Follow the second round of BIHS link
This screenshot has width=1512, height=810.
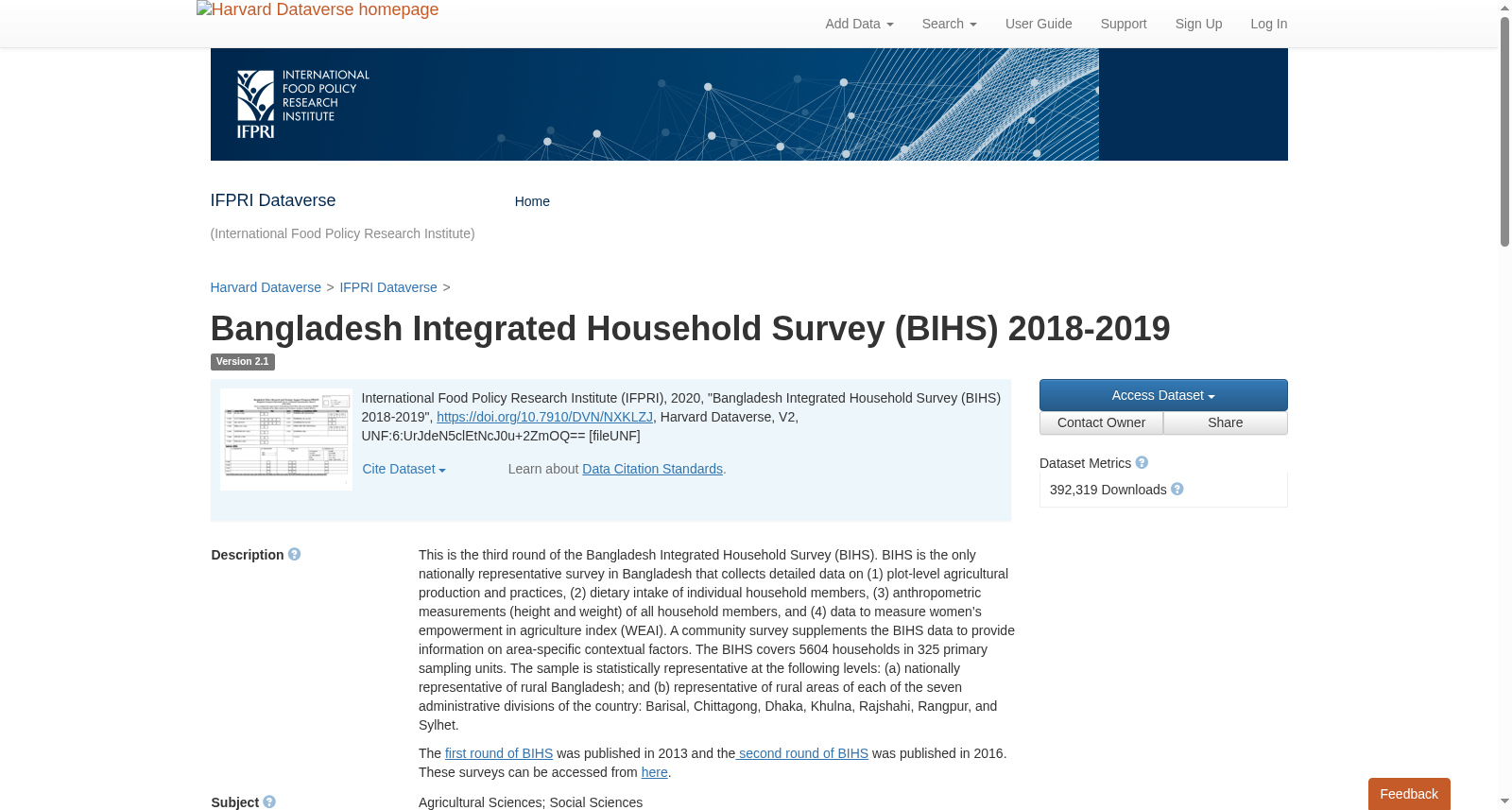(x=802, y=753)
